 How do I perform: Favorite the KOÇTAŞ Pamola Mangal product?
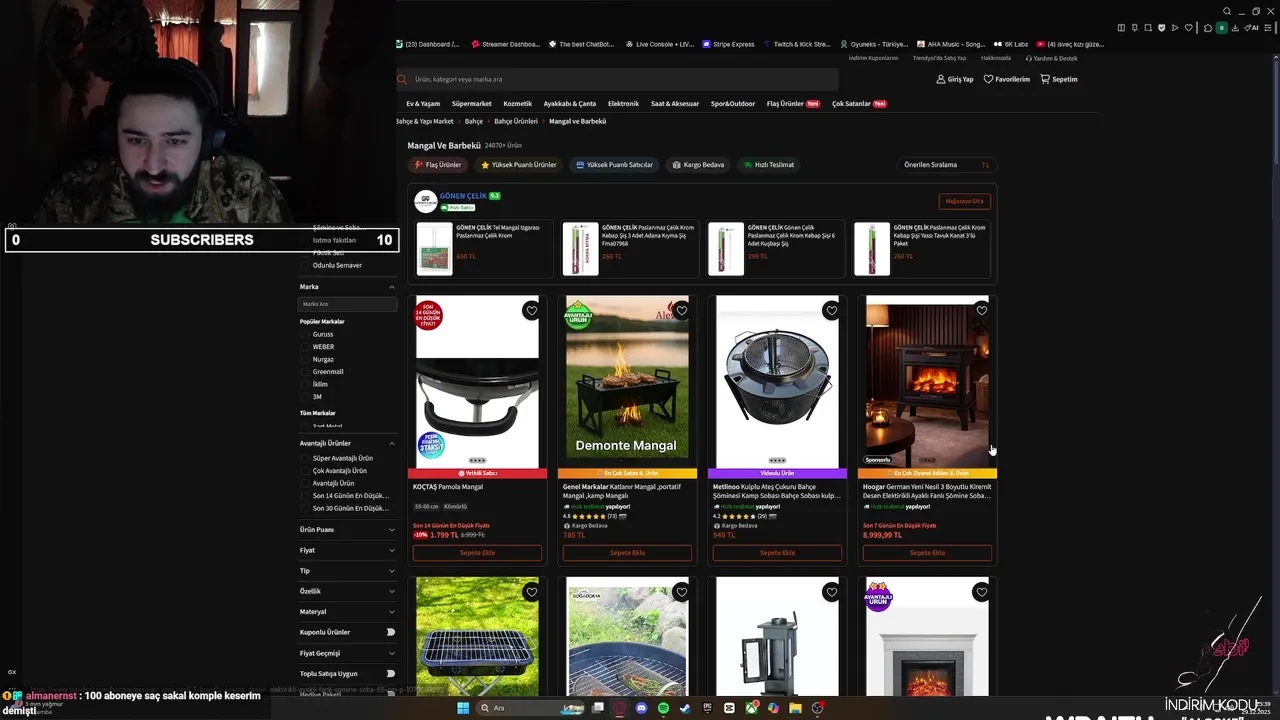(x=531, y=311)
